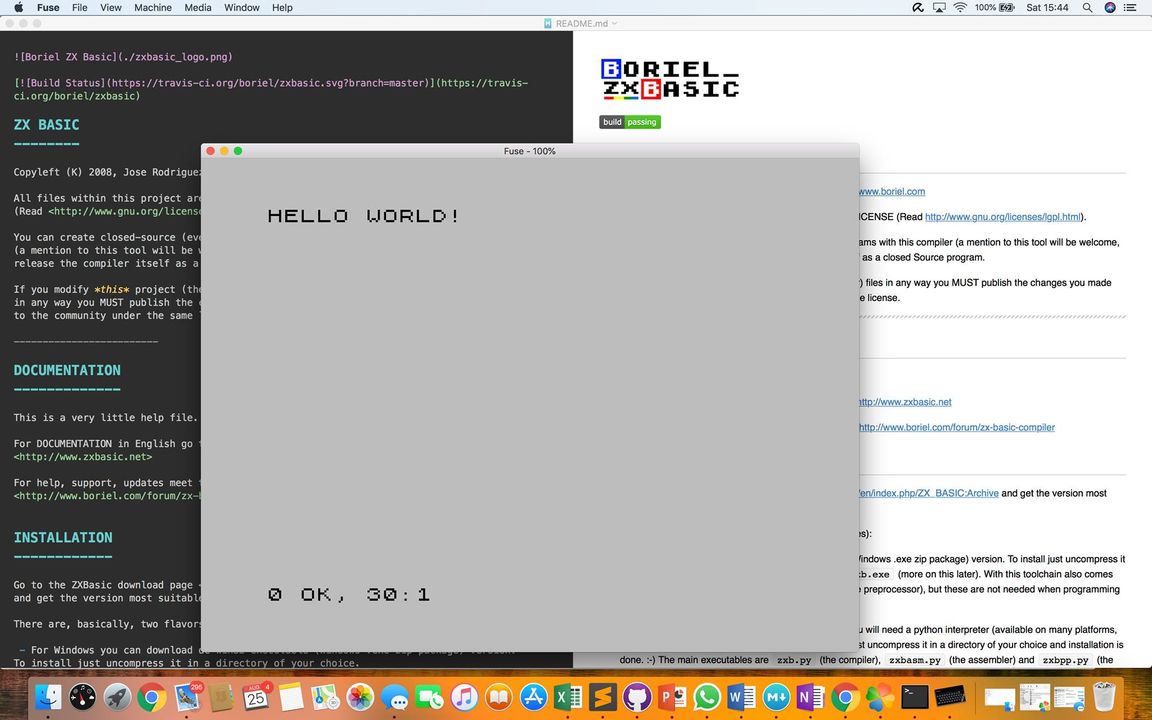This screenshot has height=720, width=1152.
Task: Open the Machine menu in menu bar
Action: tap(153, 7)
